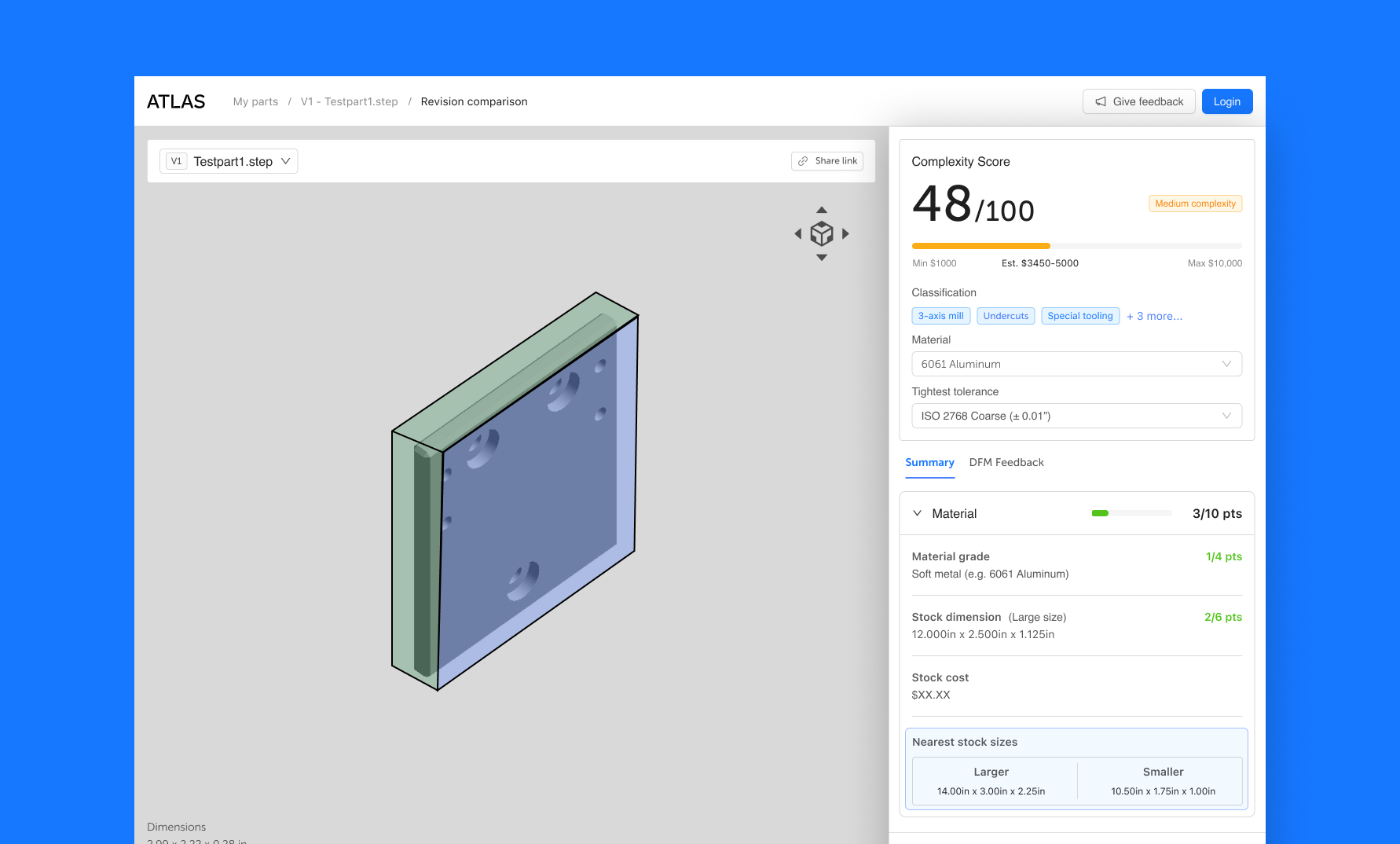
Task: Click the Share link button
Action: click(x=826, y=161)
